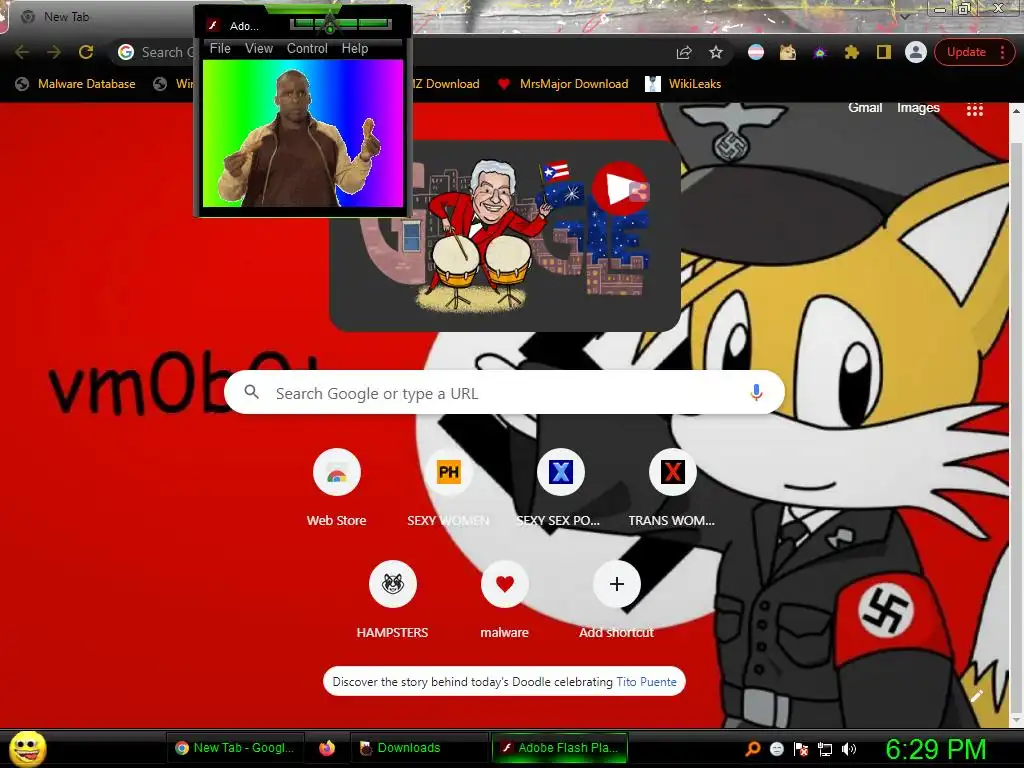Open View menu in Flash Player
Viewport: 1024px width, 768px height.
point(259,48)
